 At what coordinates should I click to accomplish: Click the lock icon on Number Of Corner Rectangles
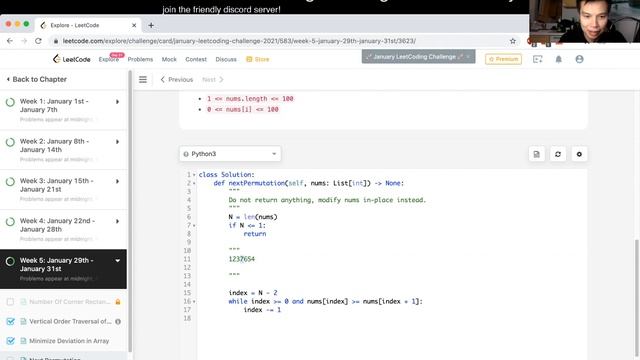(x=118, y=302)
